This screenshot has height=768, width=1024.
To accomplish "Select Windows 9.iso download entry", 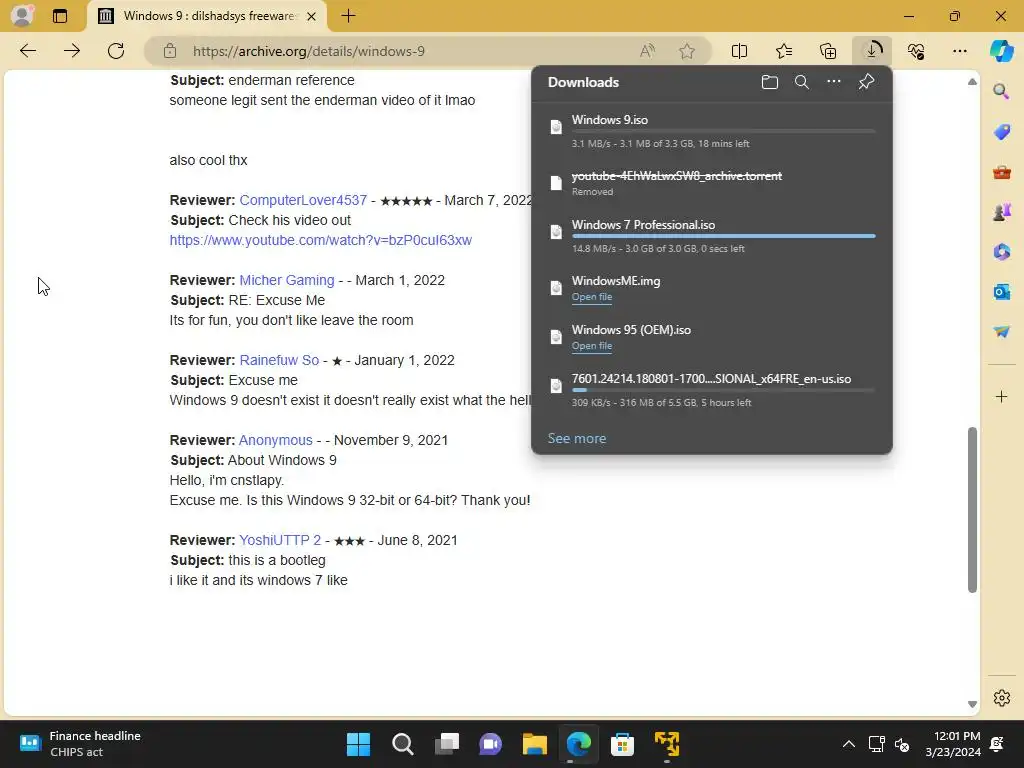I will click(x=712, y=131).
